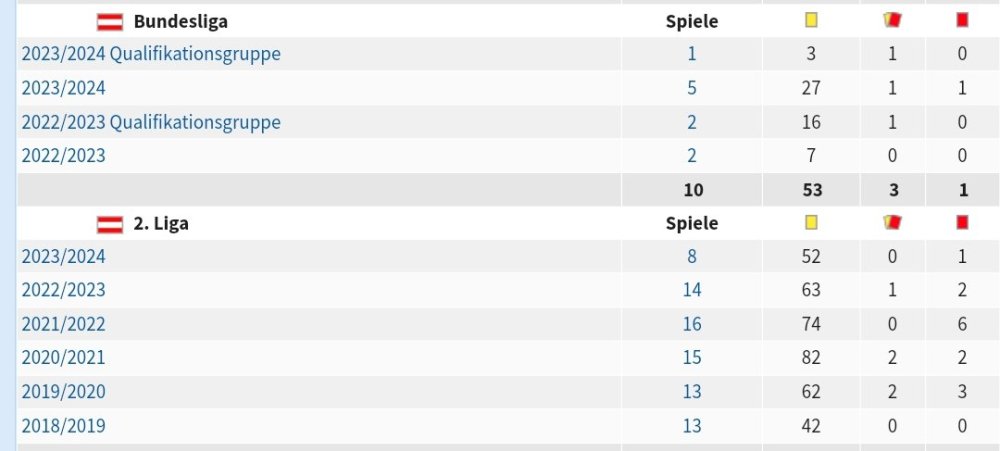Click the red card icon in Bundesliga header
The width and height of the screenshot is (1000, 451).
pos(963,20)
